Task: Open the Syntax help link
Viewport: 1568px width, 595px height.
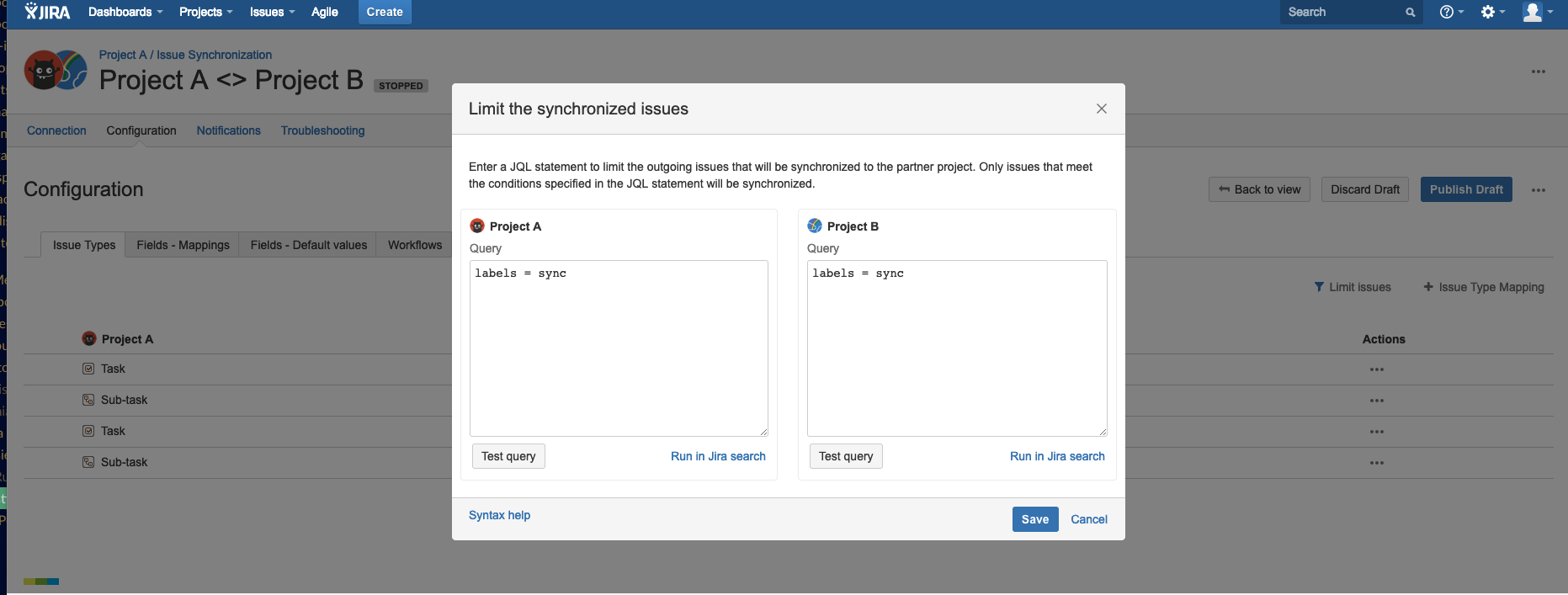Action: (499, 515)
